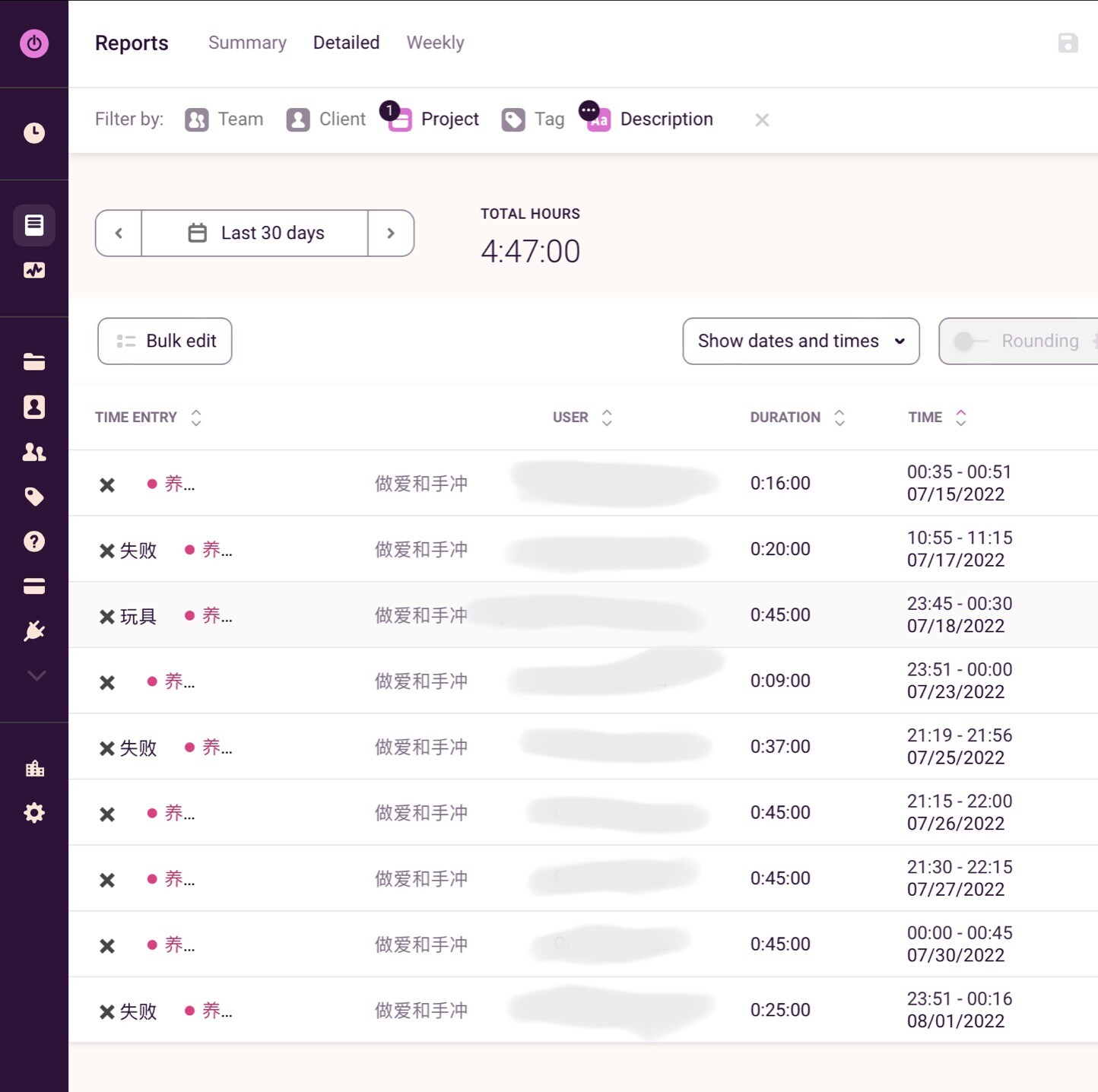
Task: Expand the sidebar chevron for more items
Action: point(36,675)
